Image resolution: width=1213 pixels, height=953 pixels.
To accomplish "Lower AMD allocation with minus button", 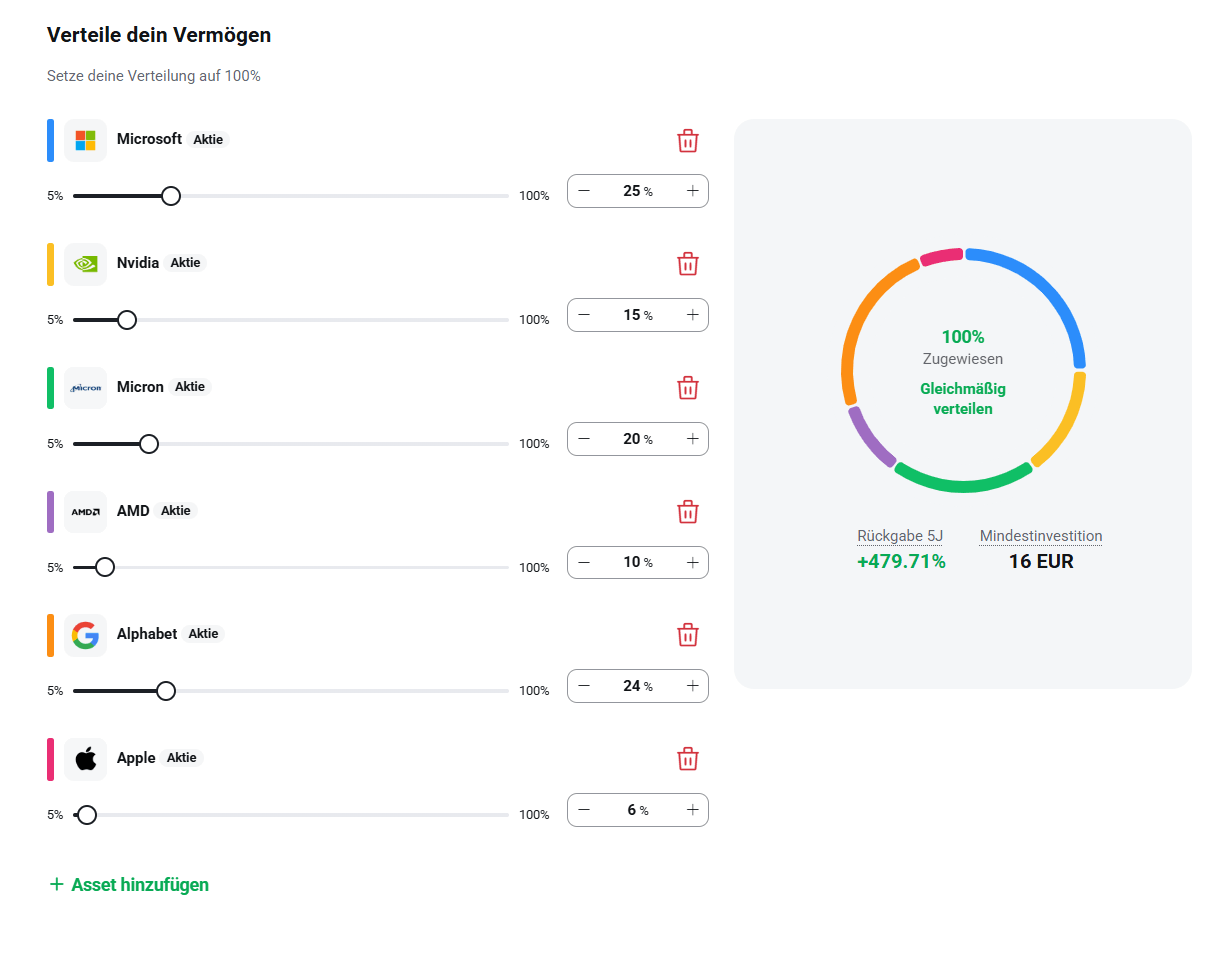I will point(584,562).
